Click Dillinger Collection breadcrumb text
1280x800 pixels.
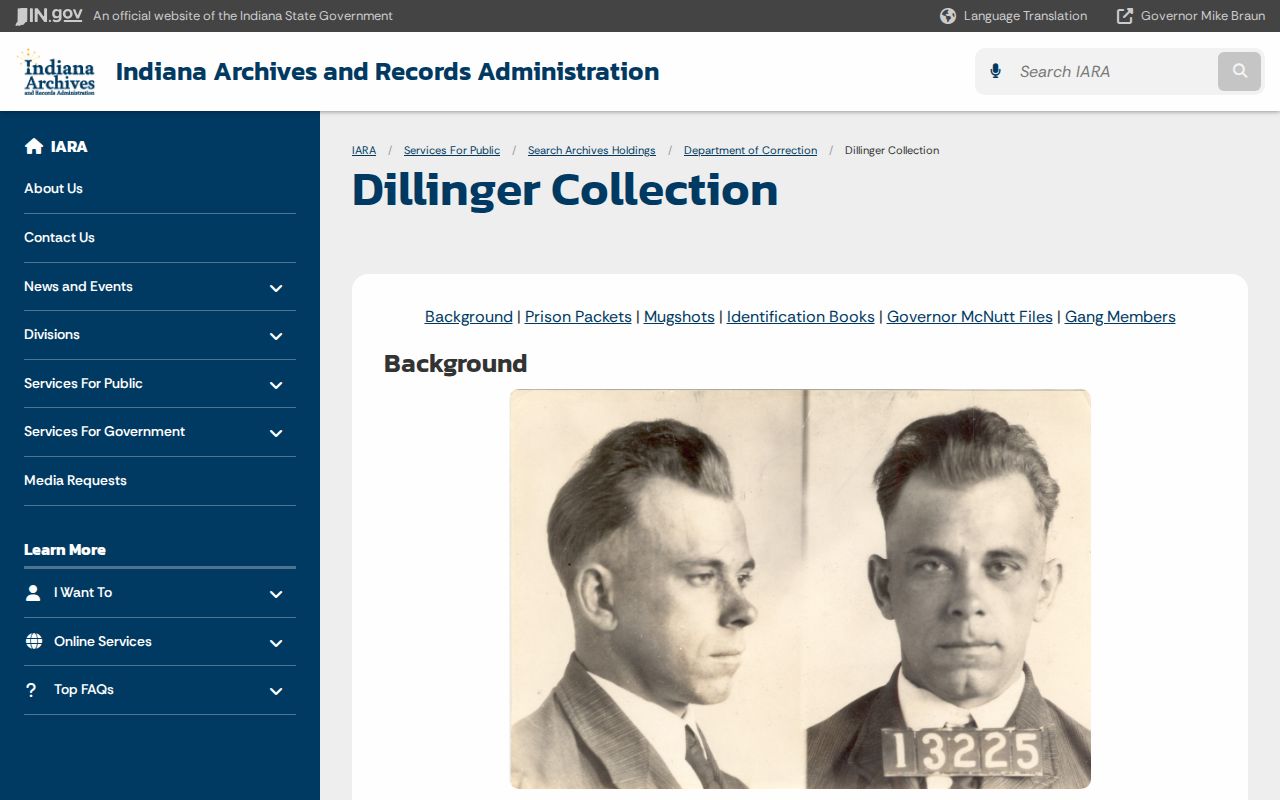click(892, 150)
